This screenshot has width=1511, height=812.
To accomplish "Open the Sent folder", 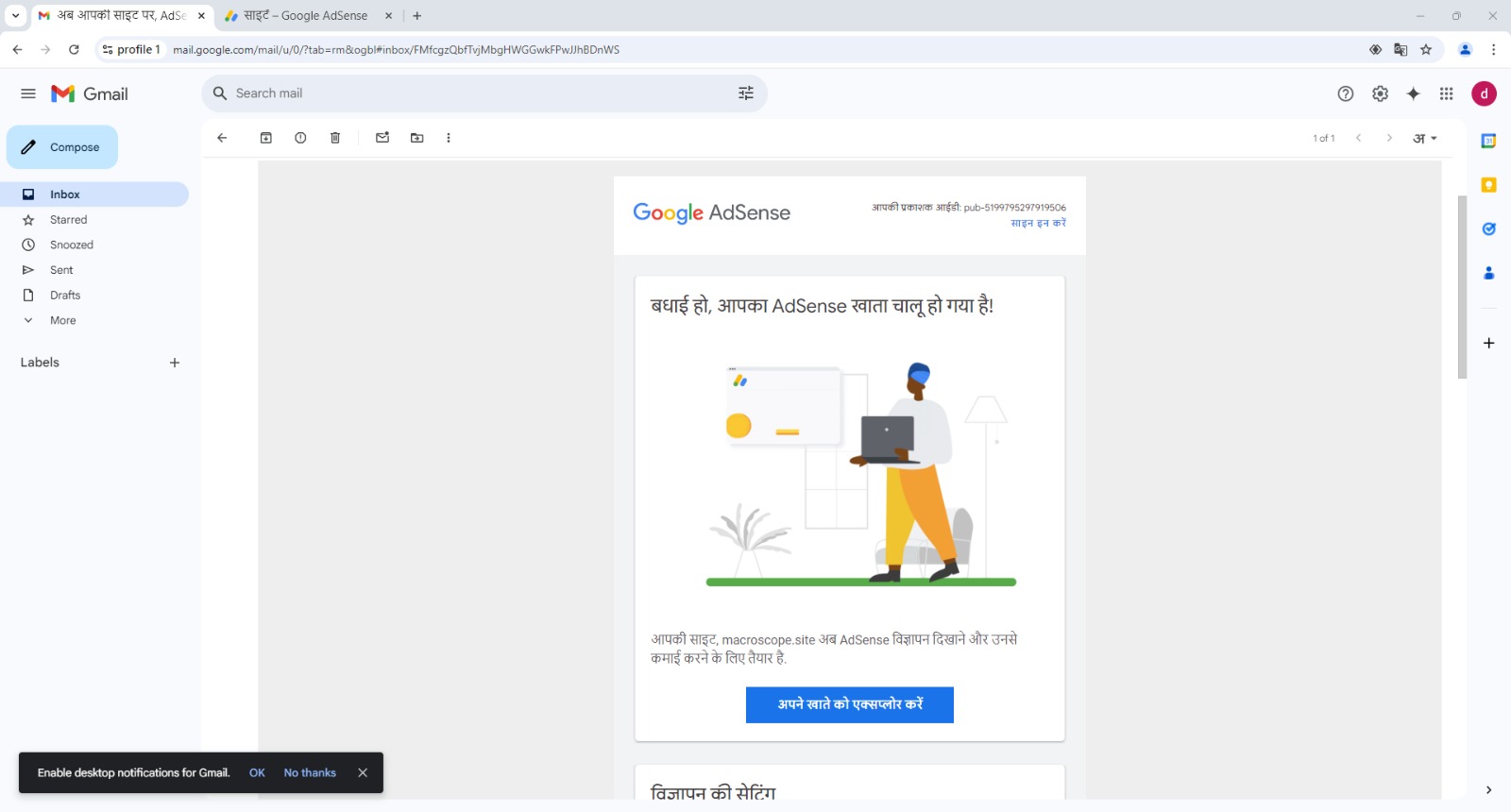I will pos(94,270).
